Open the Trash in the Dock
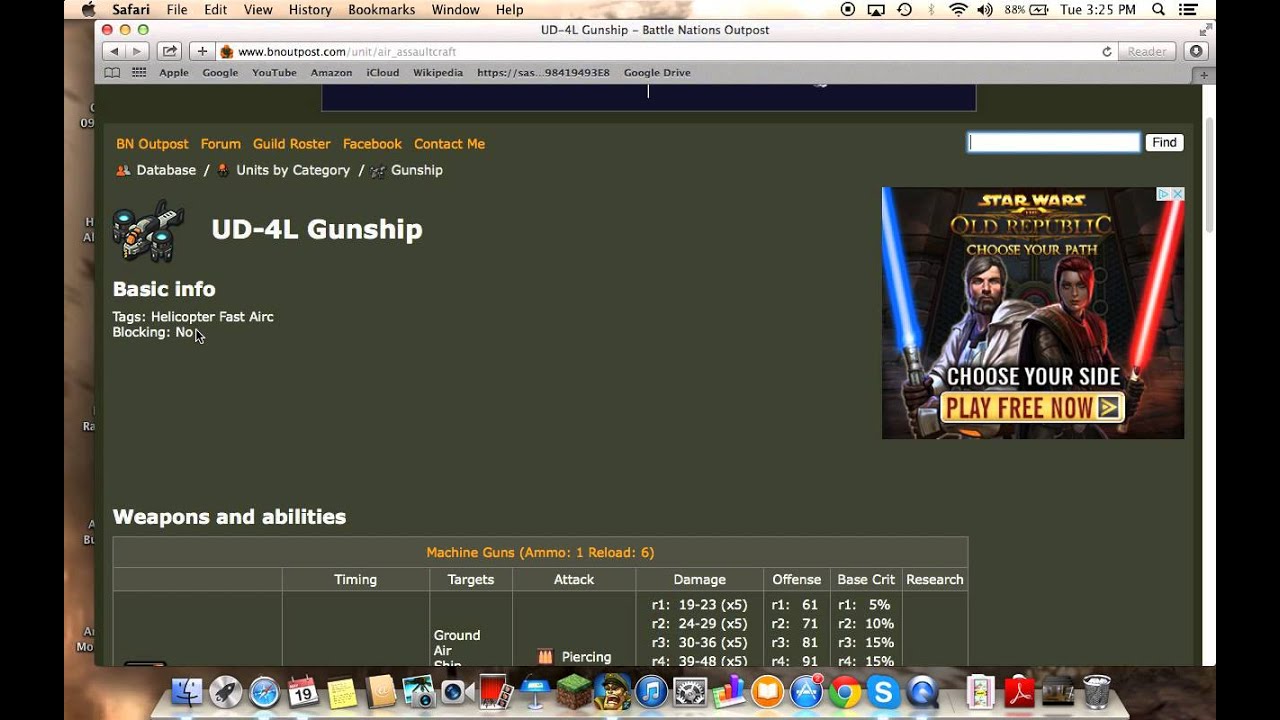The width and height of the screenshot is (1280, 720). 1097,692
